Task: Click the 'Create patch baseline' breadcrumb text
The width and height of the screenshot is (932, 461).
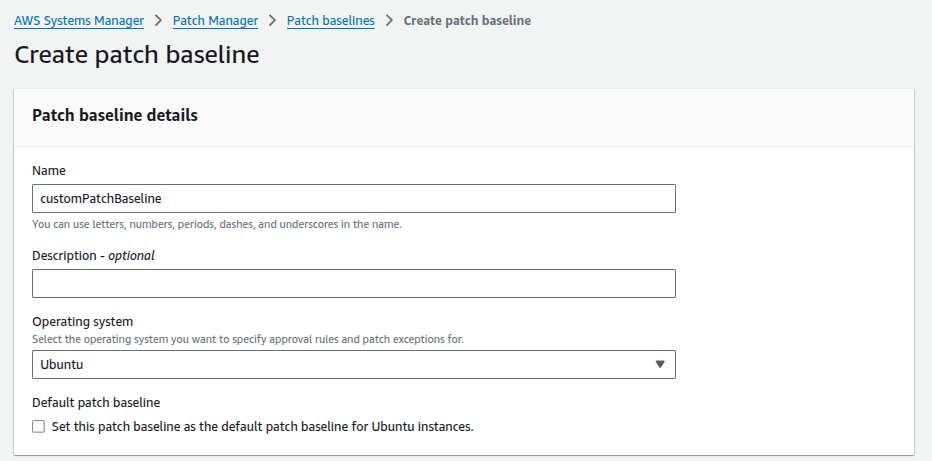Action: pyautogui.click(x=467, y=21)
